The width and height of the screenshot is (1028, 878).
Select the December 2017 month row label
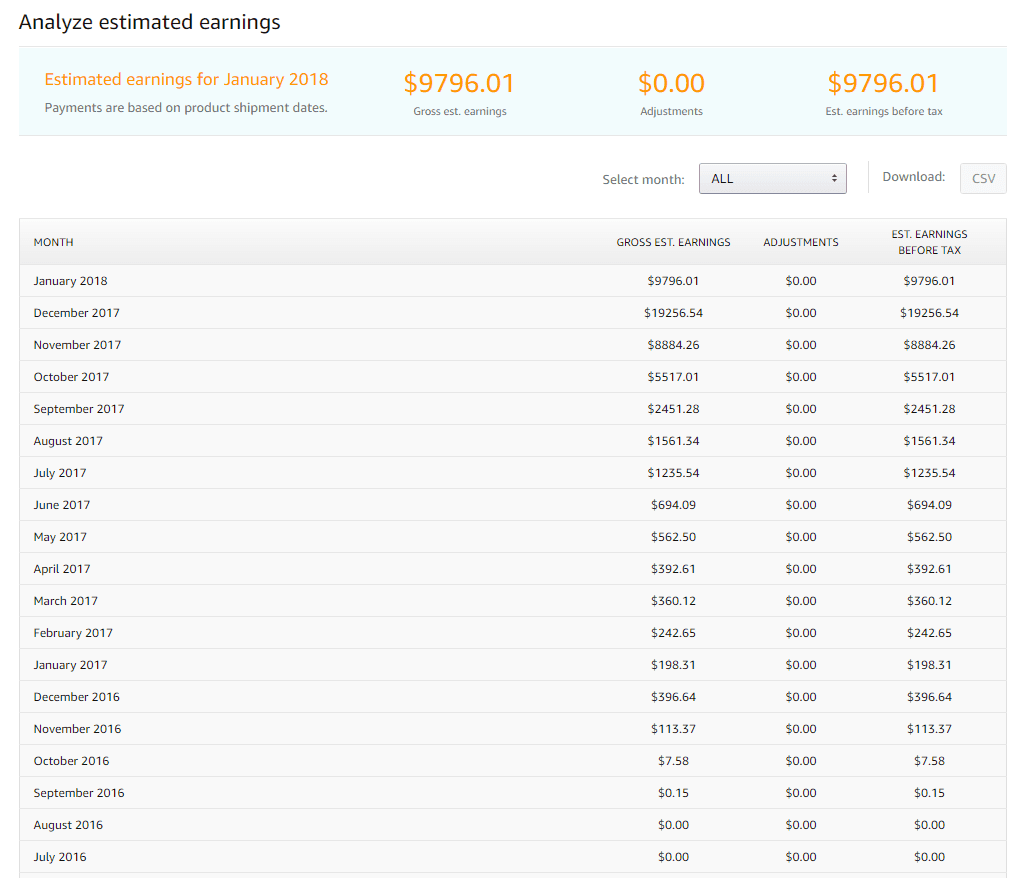click(77, 313)
